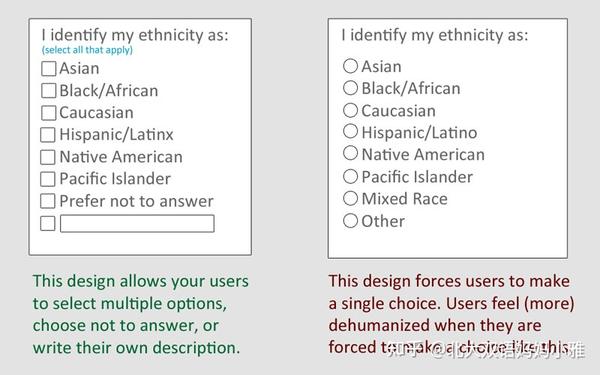Viewport: 600px width, 375px height.
Task: Check the Hispanic/Latinx checkbox
Action: 48,135
